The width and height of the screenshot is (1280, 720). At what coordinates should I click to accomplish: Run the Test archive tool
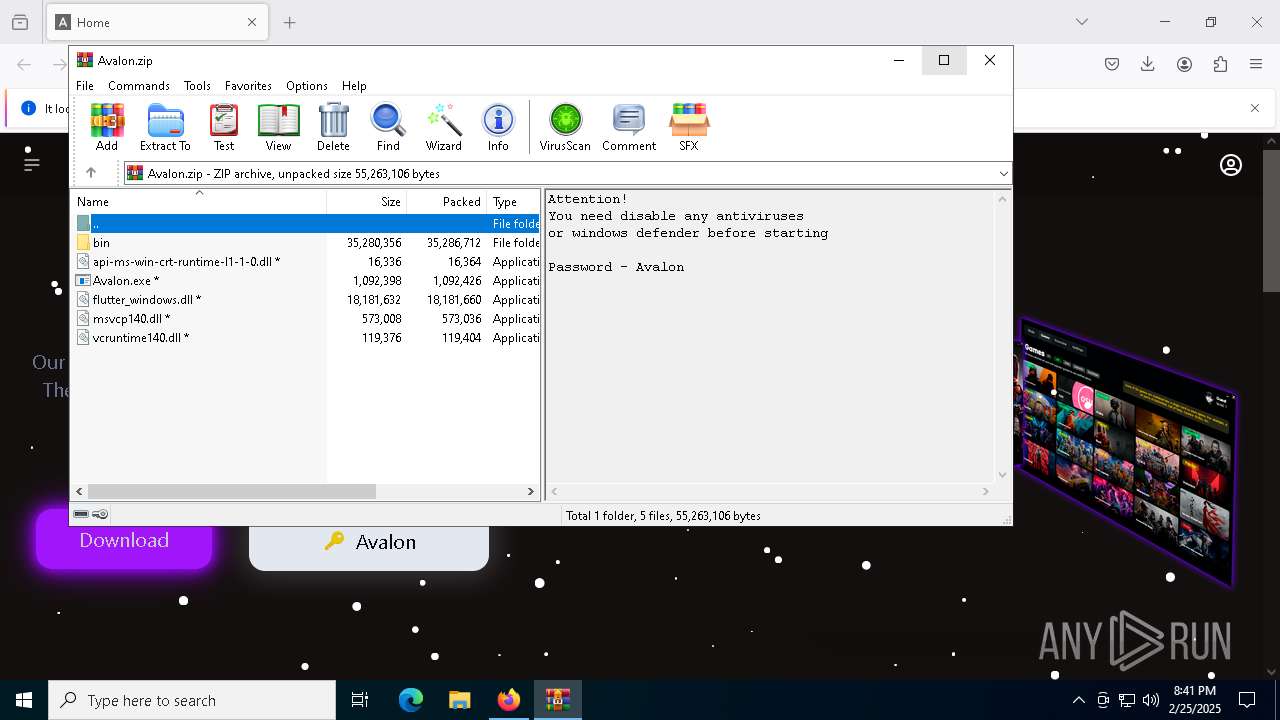click(x=224, y=127)
